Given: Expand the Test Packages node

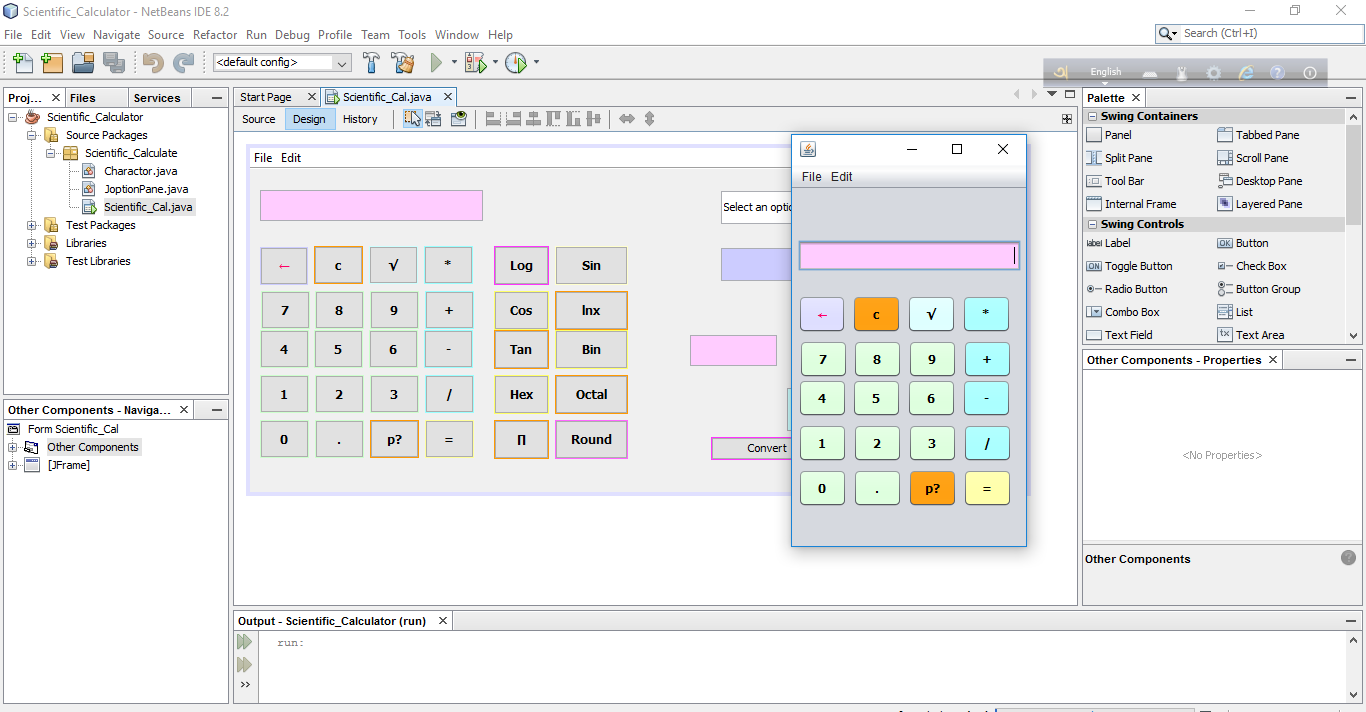Looking at the screenshot, I should pyautogui.click(x=31, y=225).
